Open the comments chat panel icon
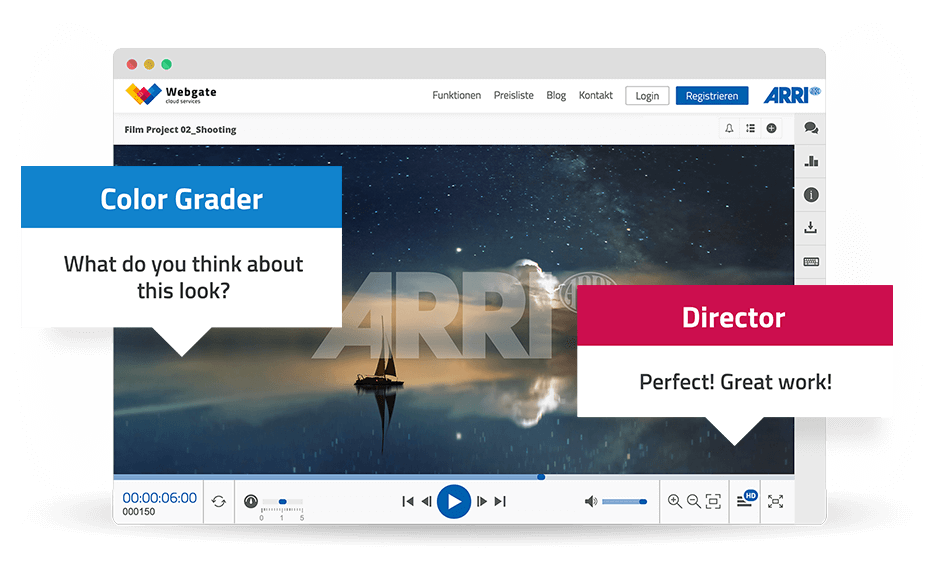 [x=811, y=128]
